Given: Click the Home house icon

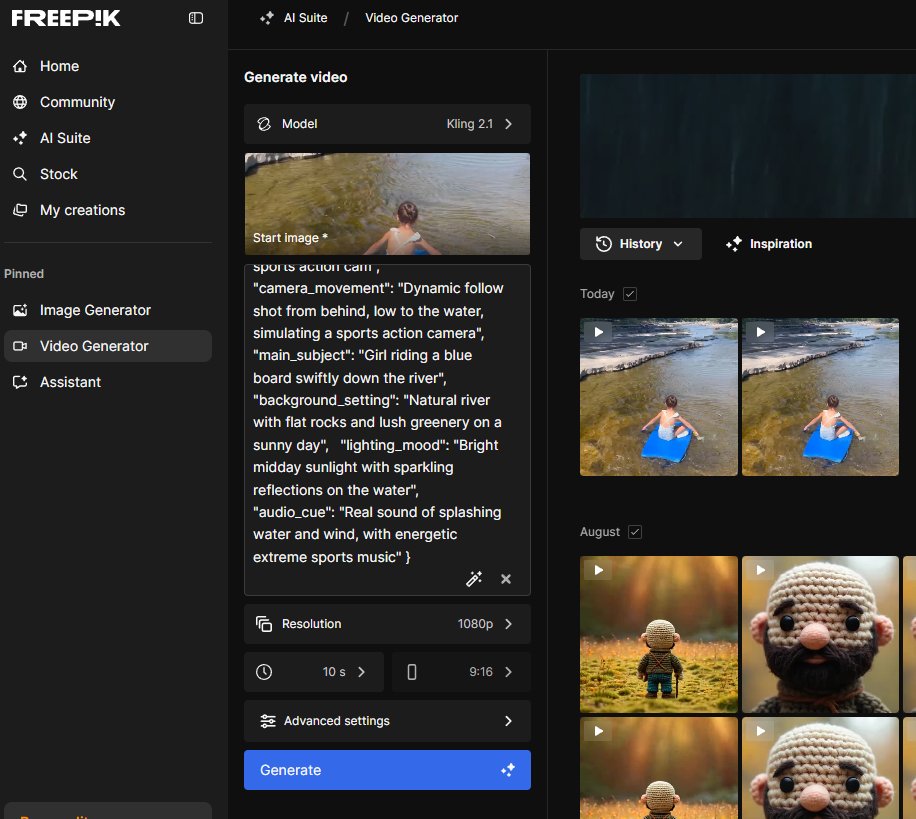Looking at the screenshot, I should [x=20, y=66].
